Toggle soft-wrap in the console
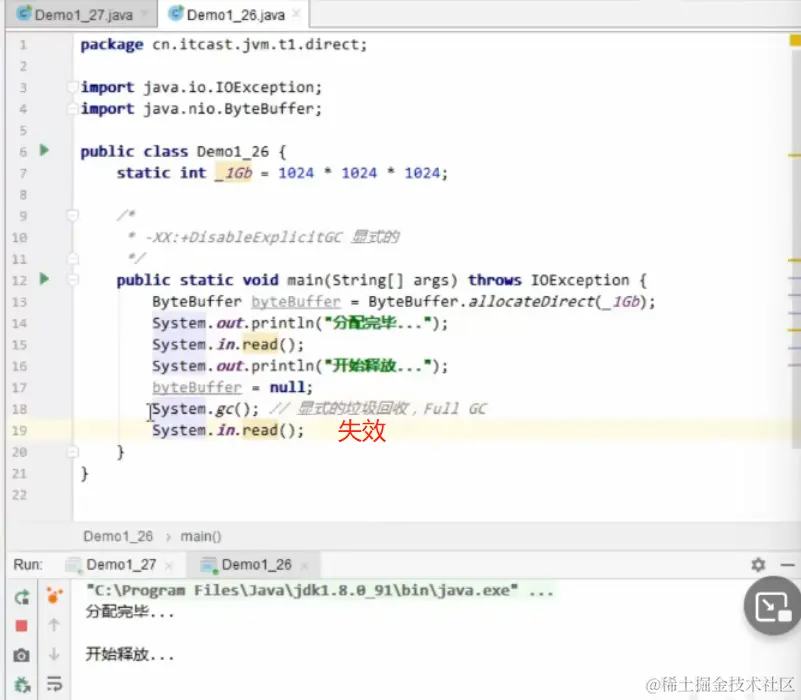This screenshot has height=700, width=801. click(54, 684)
